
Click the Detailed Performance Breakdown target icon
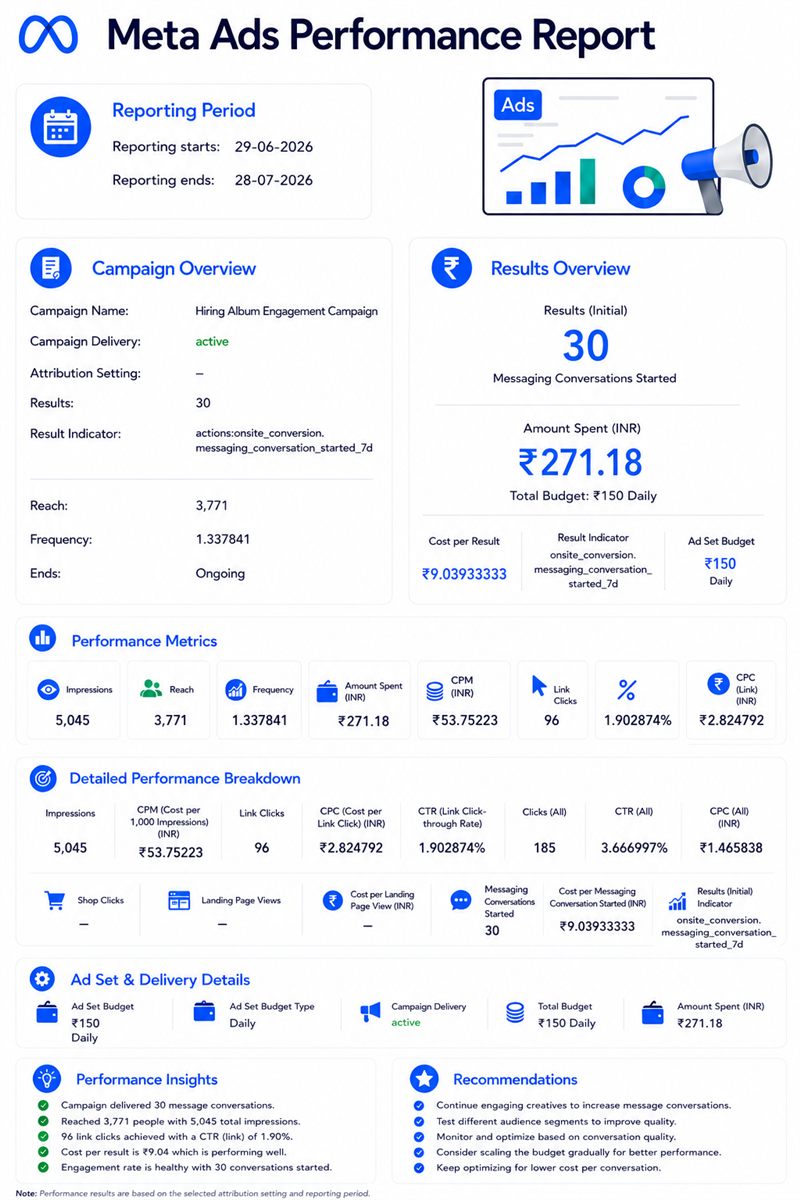pyautogui.click(x=43, y=777)
